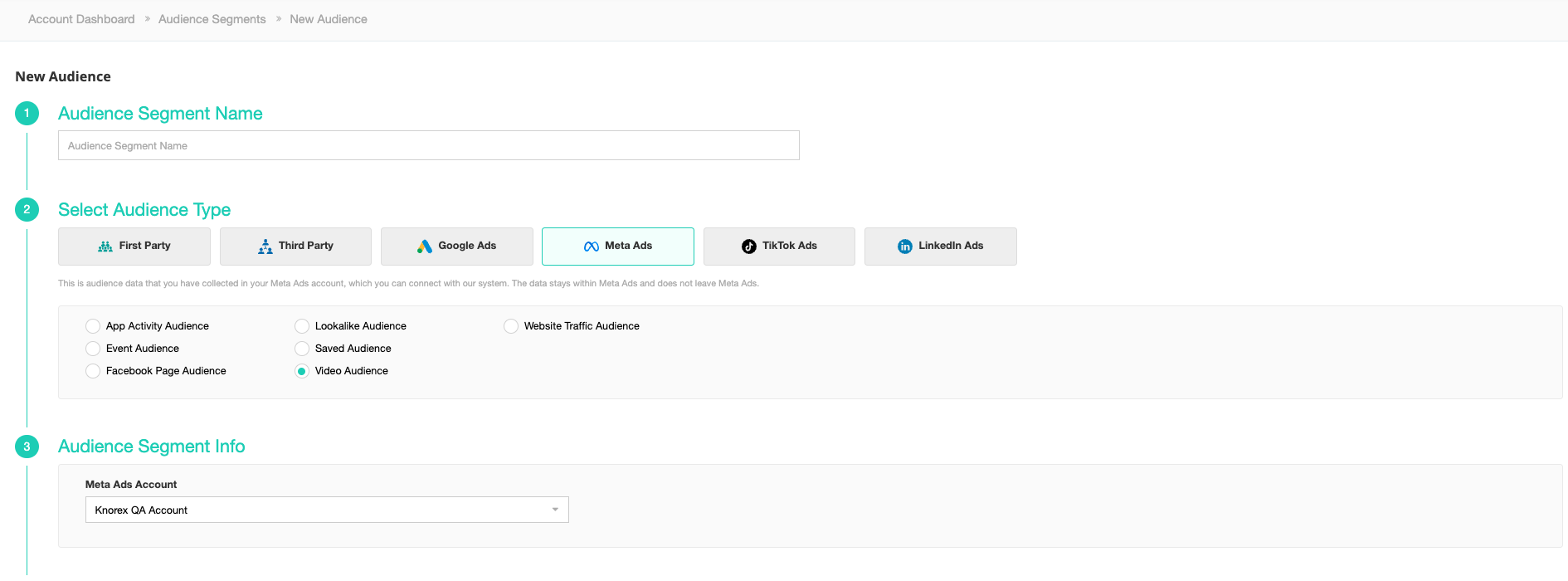Click the First Party people icon

pos(105,247)
